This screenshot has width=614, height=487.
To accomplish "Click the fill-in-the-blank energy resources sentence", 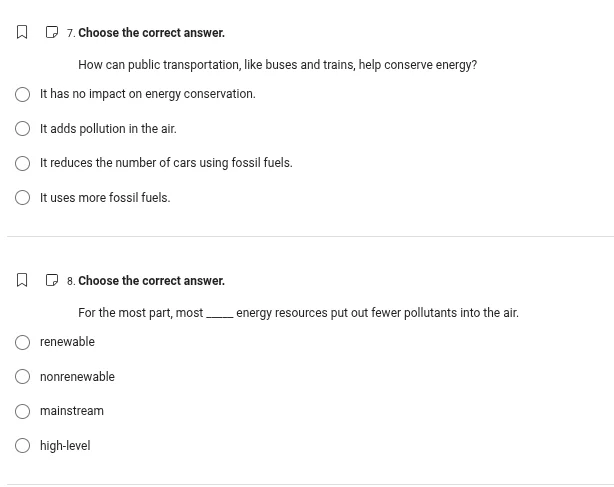I will [x=298, y=313].
